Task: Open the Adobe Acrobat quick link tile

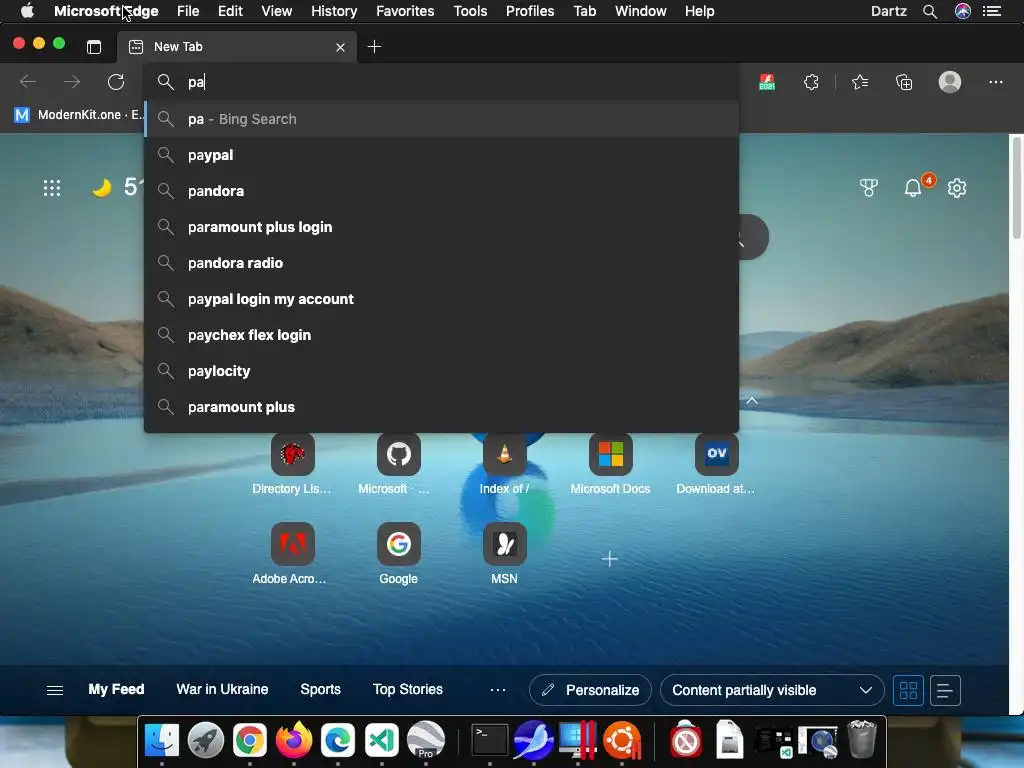Action: [x=293, y=543]
